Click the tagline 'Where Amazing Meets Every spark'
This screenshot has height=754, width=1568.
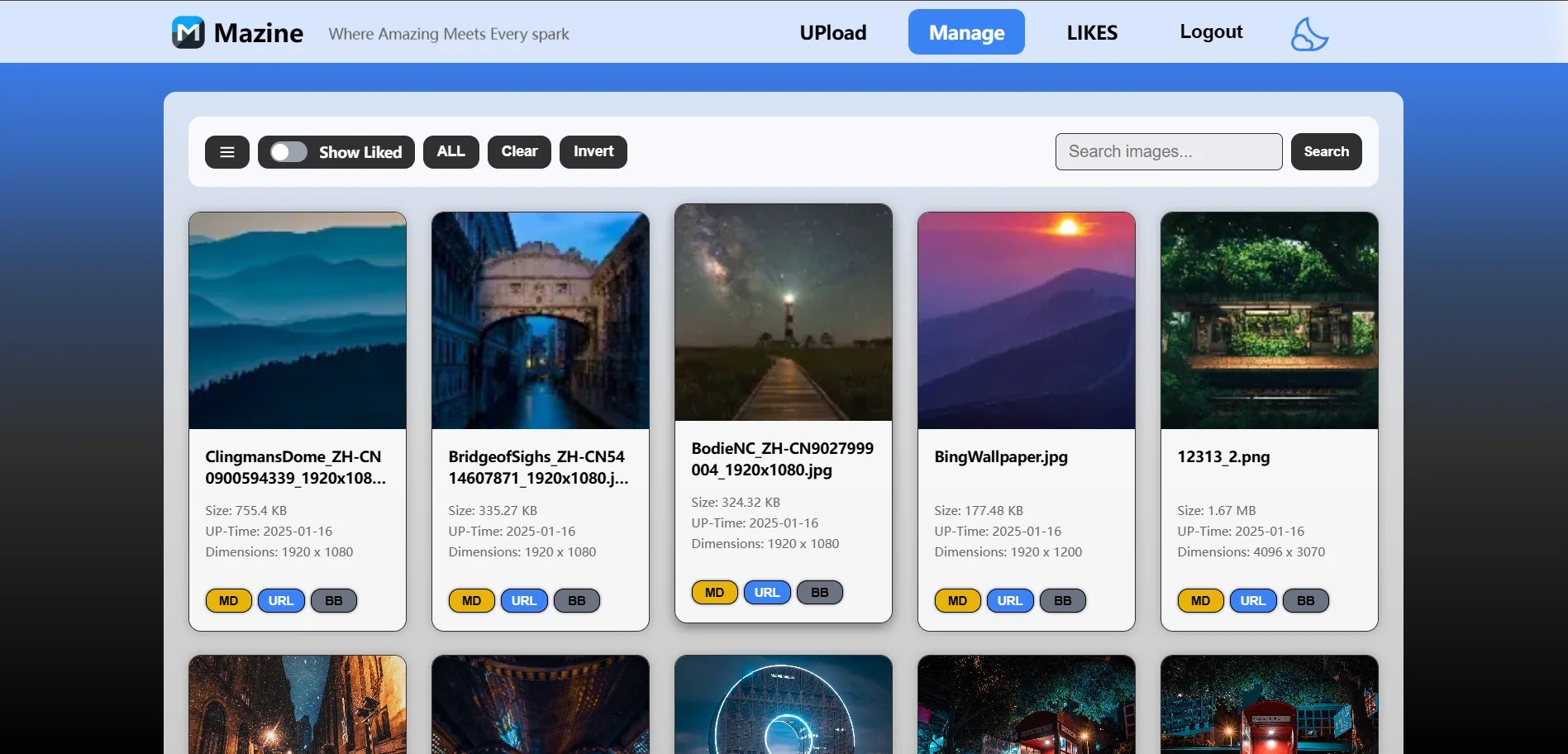click(449, 34)
